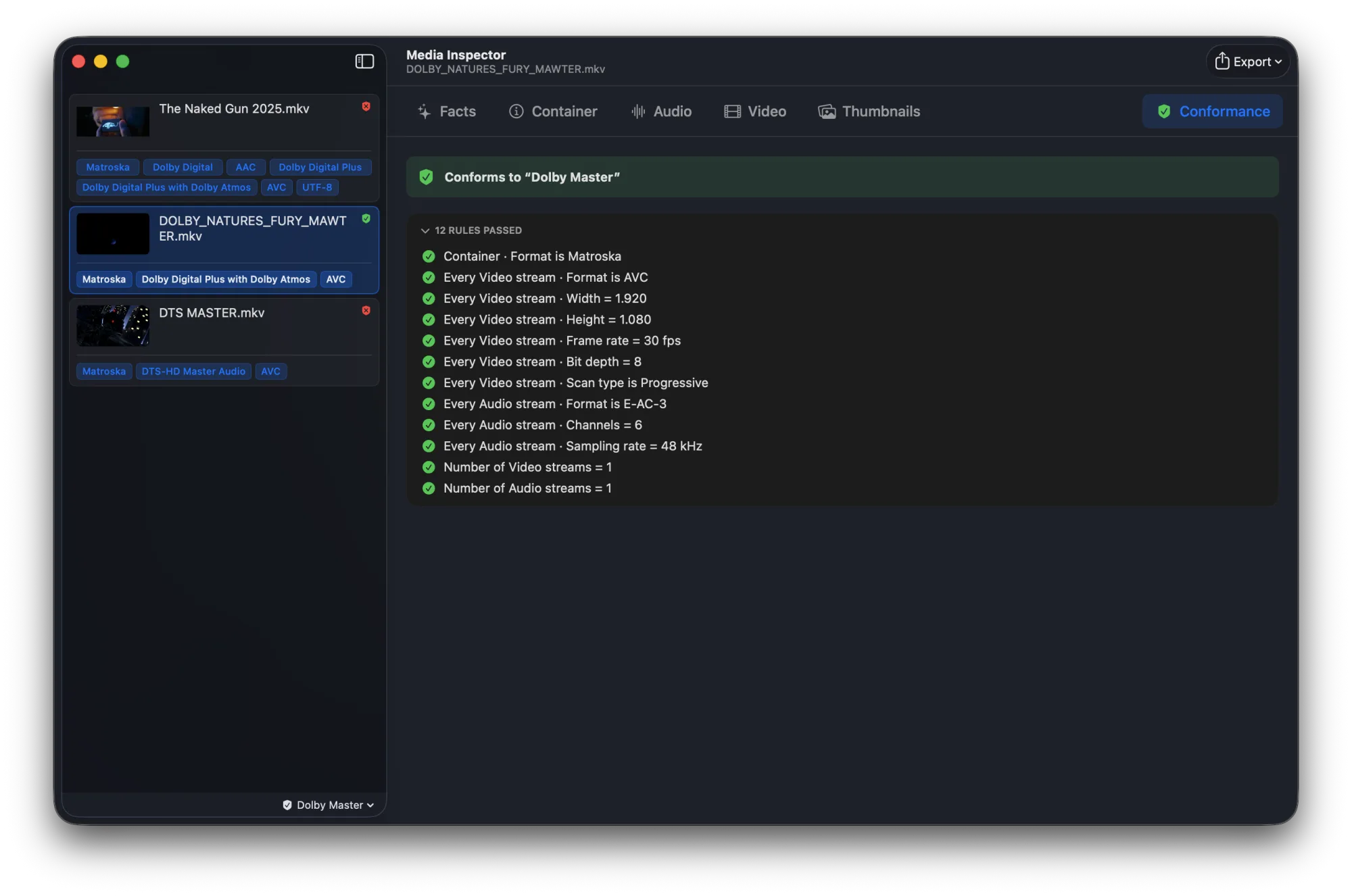
Task: Select the Conformance tab
Action: (1213, 111)
